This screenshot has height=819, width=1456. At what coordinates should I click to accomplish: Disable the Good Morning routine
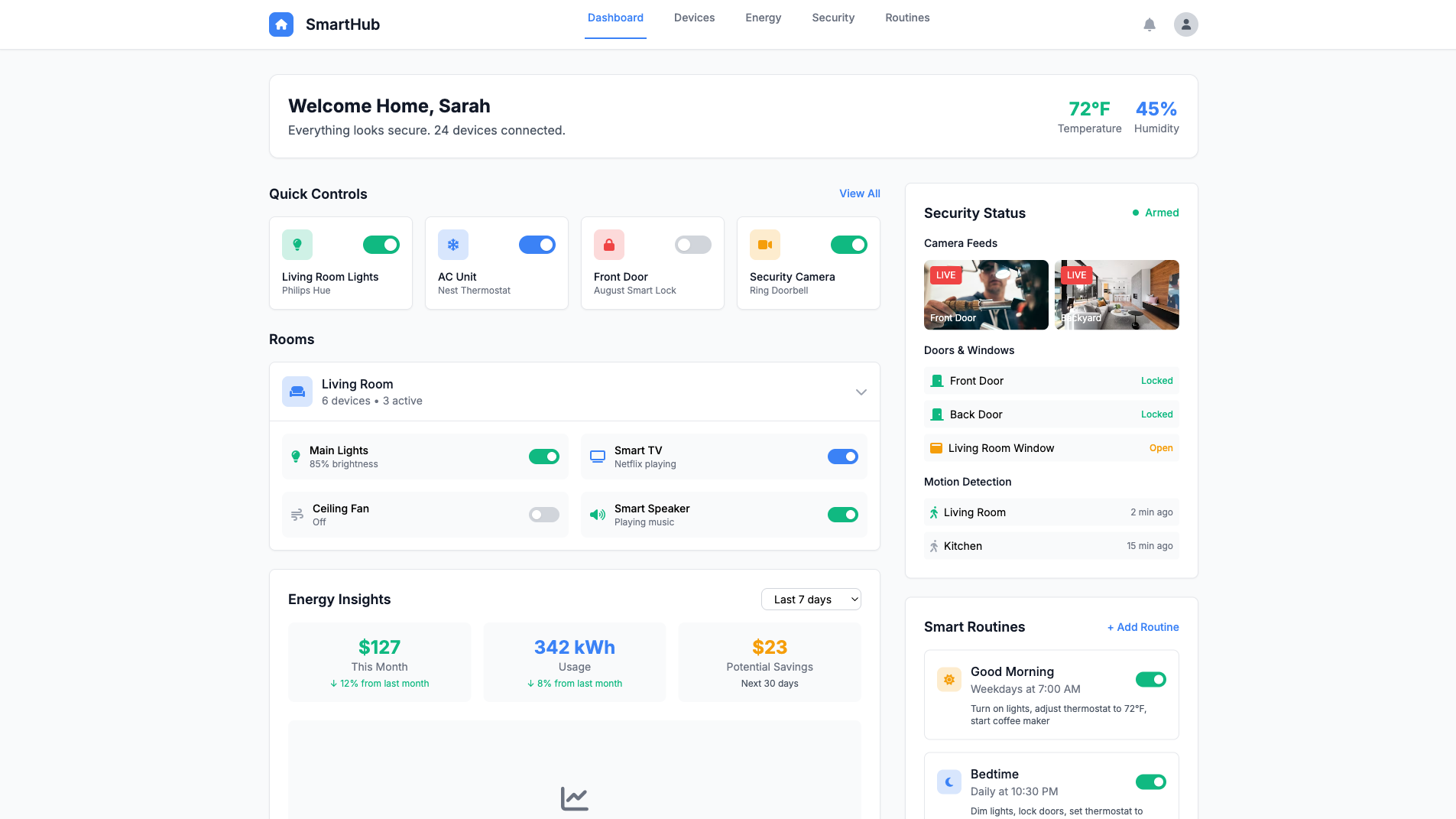[1150, 679]
